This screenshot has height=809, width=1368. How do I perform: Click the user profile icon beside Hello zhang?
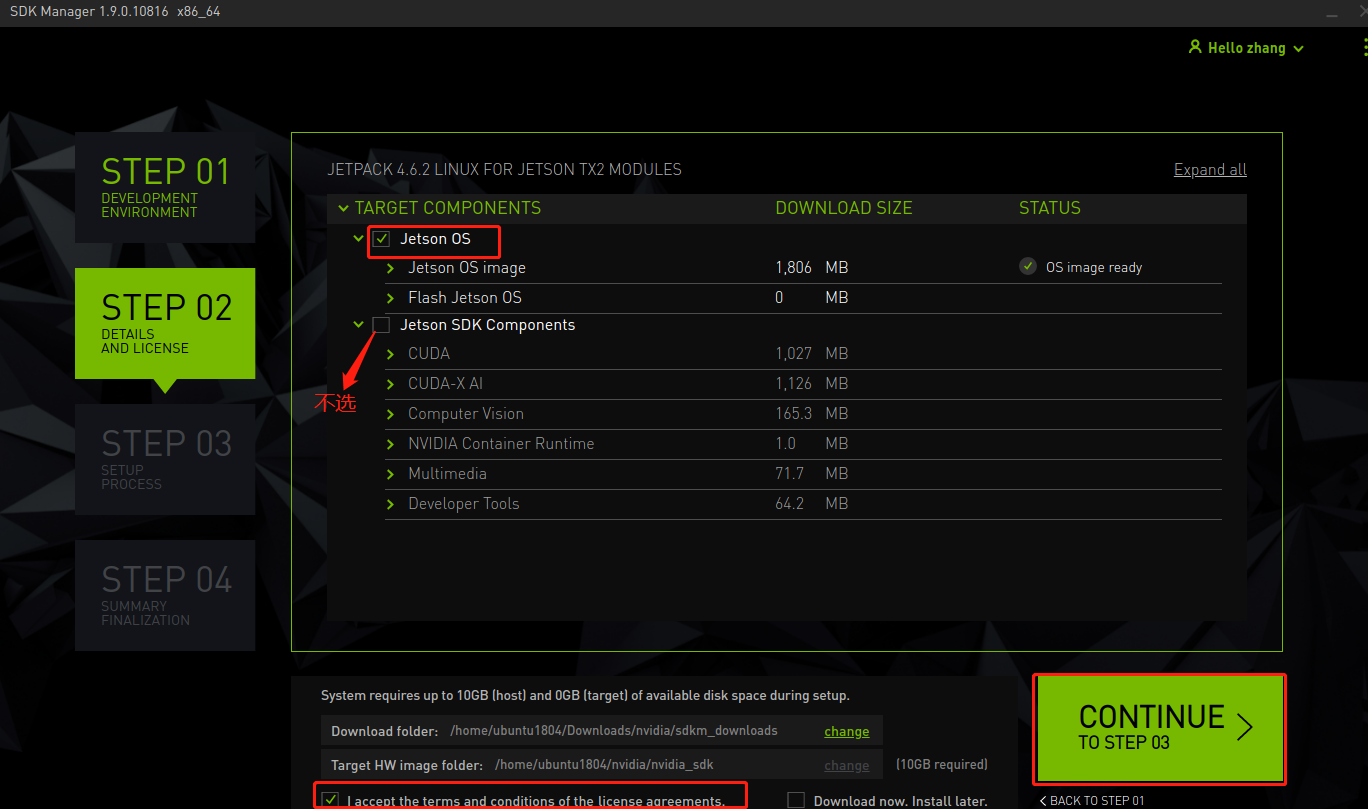[1194, 47]
